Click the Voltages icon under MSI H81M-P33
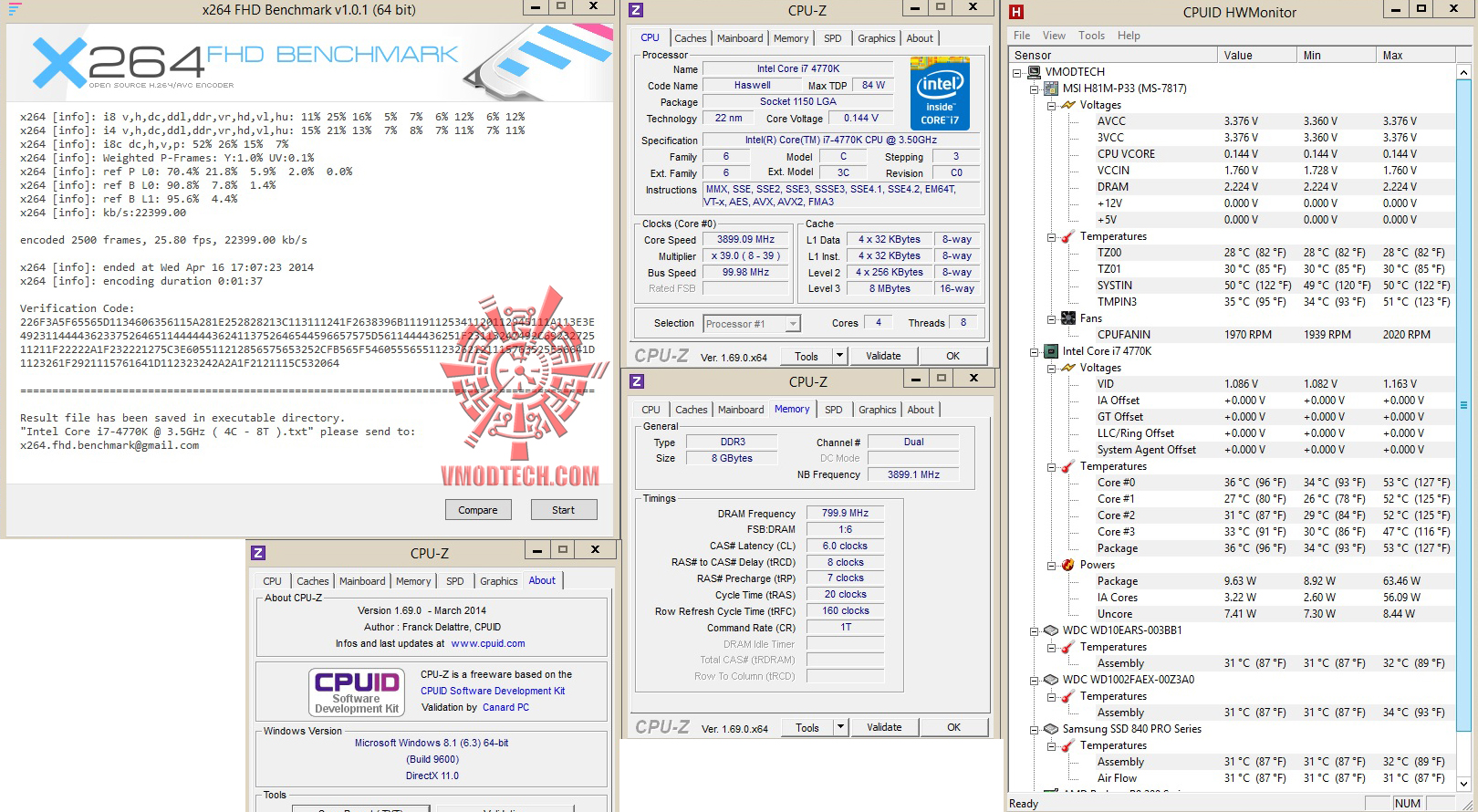Screen dimensions: 1478x812 1068,105
